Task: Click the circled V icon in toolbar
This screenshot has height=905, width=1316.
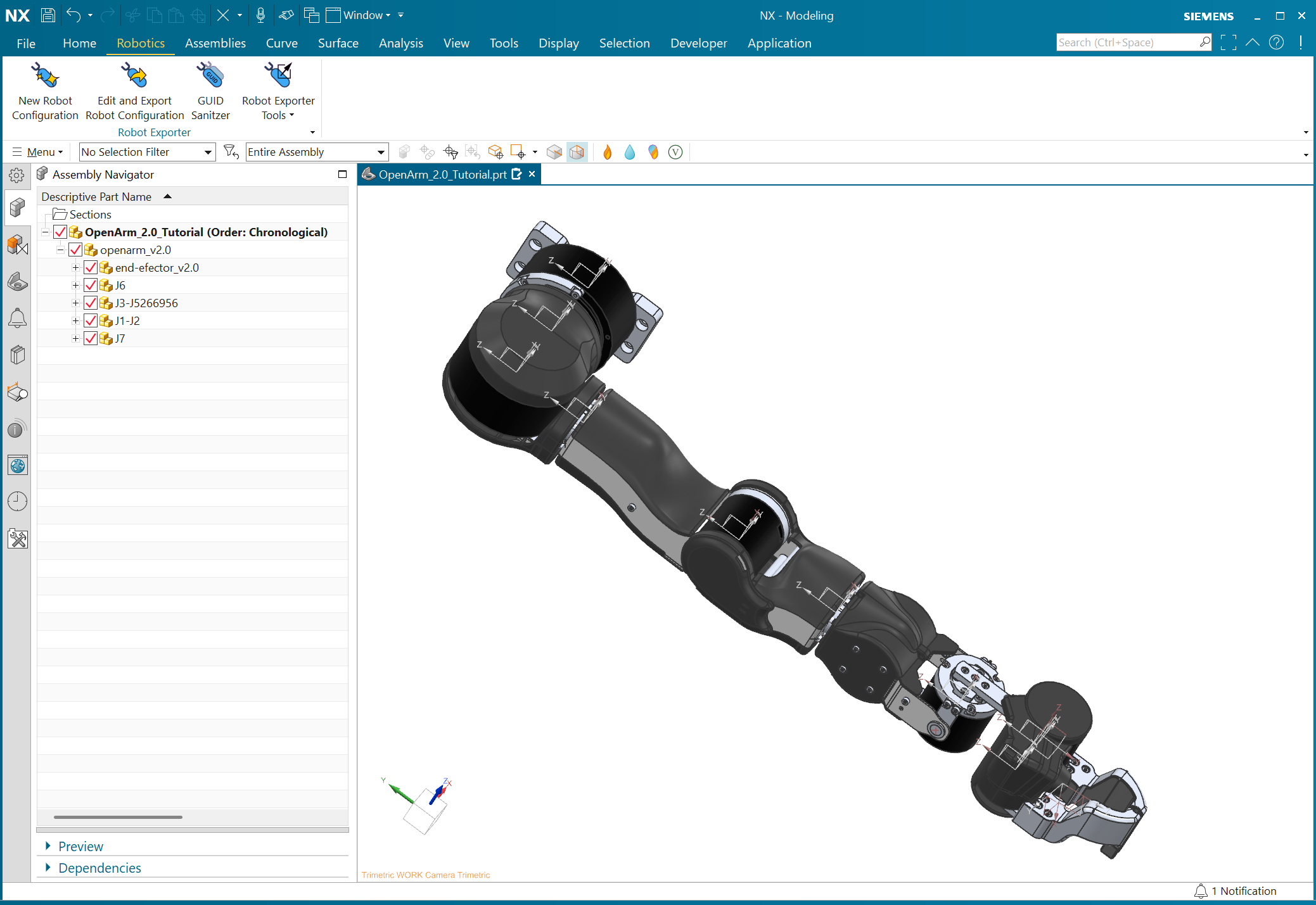Action: tap(675, 152)
